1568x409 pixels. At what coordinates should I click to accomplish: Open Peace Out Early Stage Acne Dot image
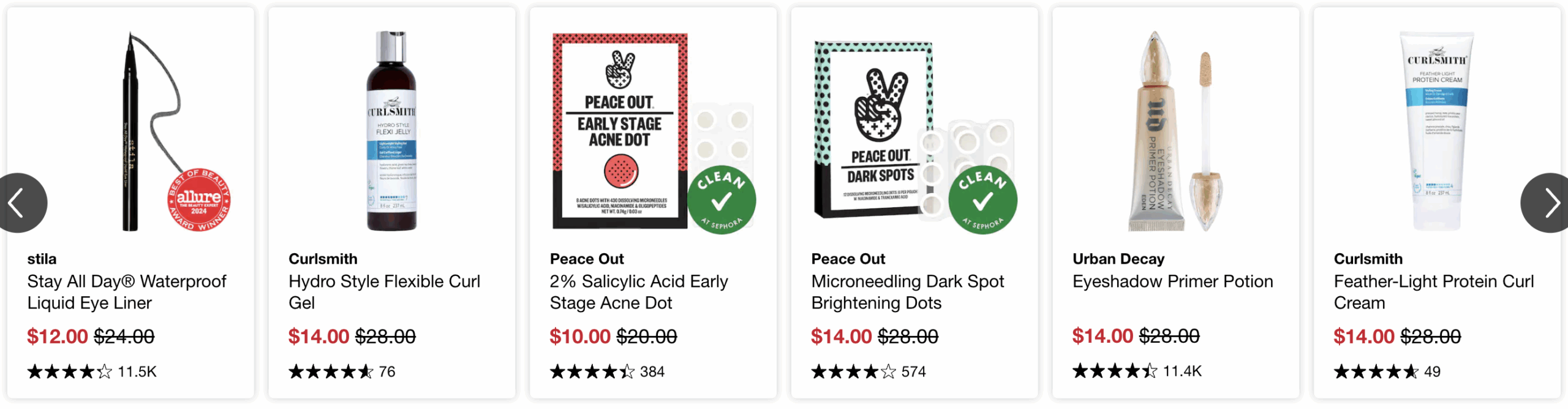[620, 132]
